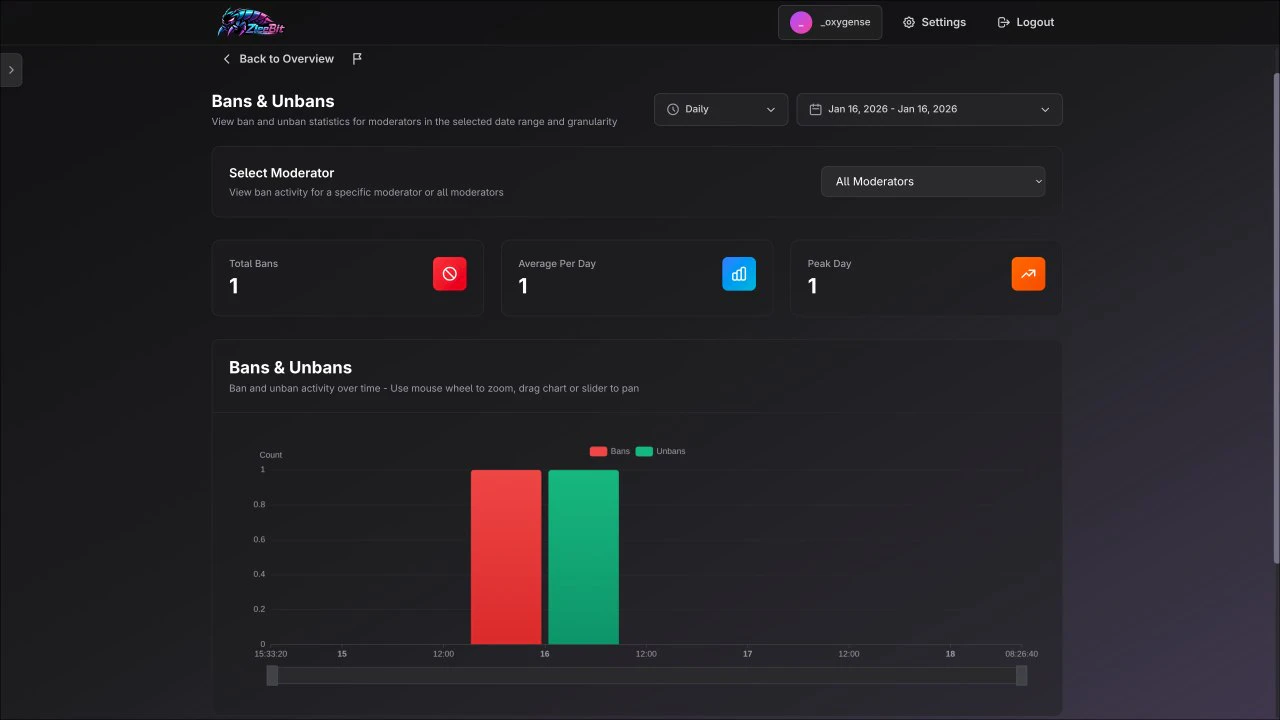The width and height of the screenshot is (1280, 720).
Task: Click the clock icon in the Daily selector
Action: [672, 109]
